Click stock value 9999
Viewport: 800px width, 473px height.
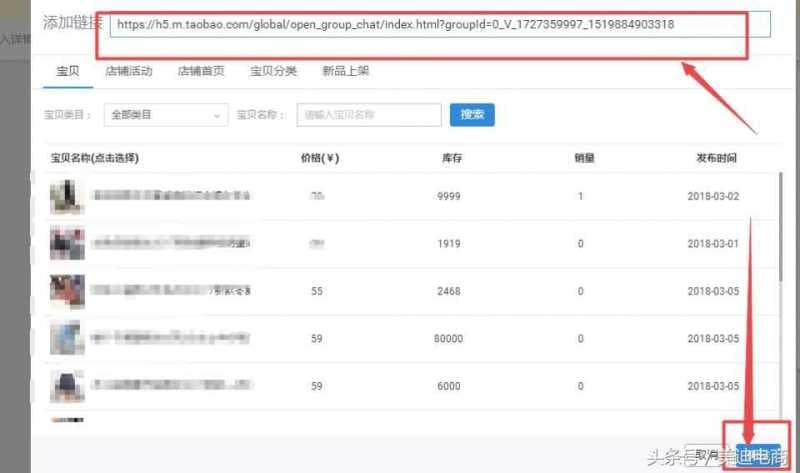pos(449,196)
